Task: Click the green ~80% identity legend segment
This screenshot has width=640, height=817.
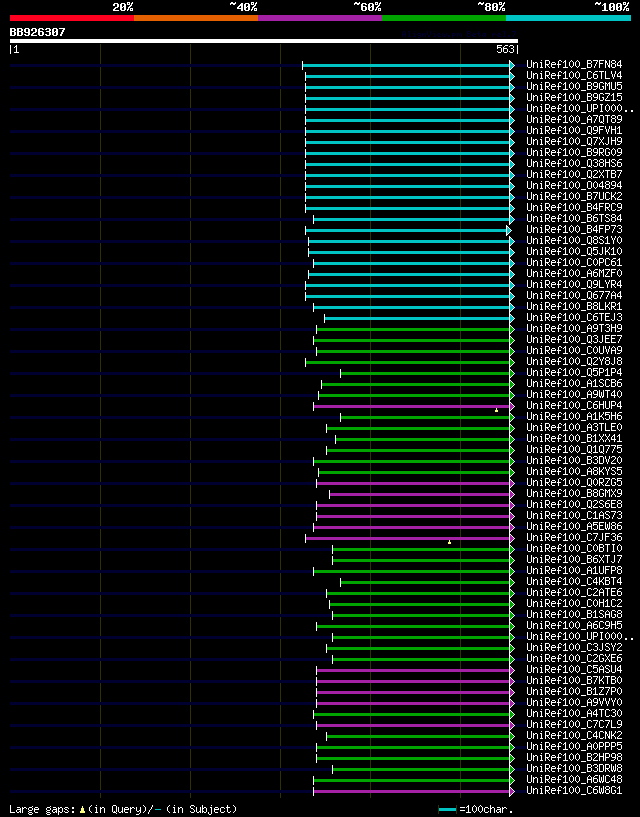Action: click(444, 18)
